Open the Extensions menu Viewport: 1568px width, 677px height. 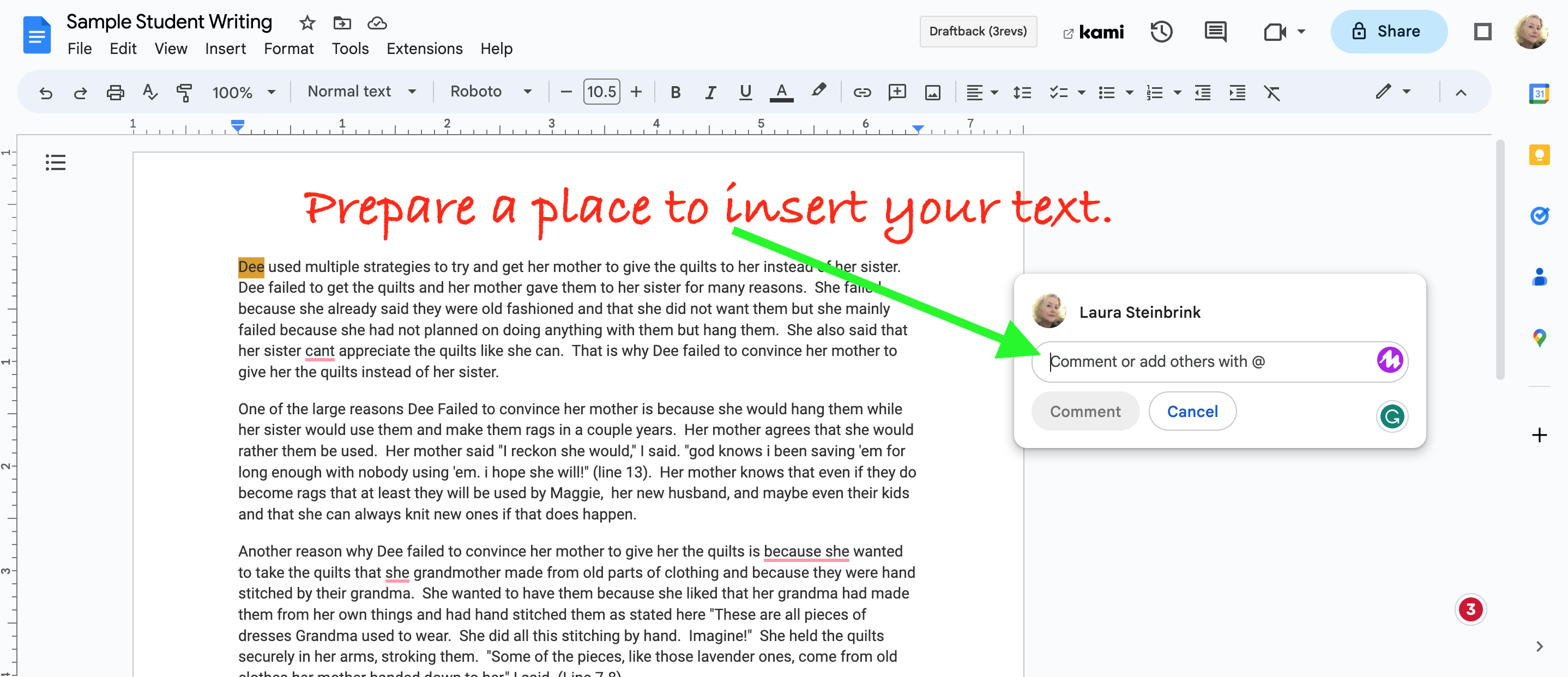(424, 49)
